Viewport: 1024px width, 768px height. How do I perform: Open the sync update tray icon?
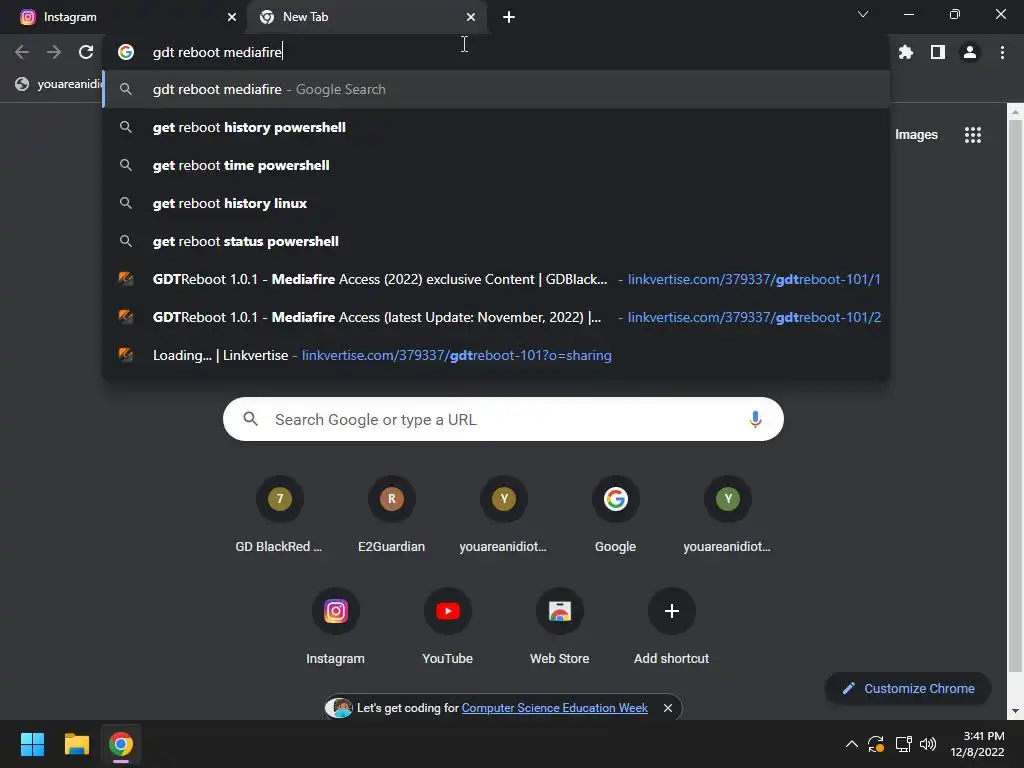(876, 744)
